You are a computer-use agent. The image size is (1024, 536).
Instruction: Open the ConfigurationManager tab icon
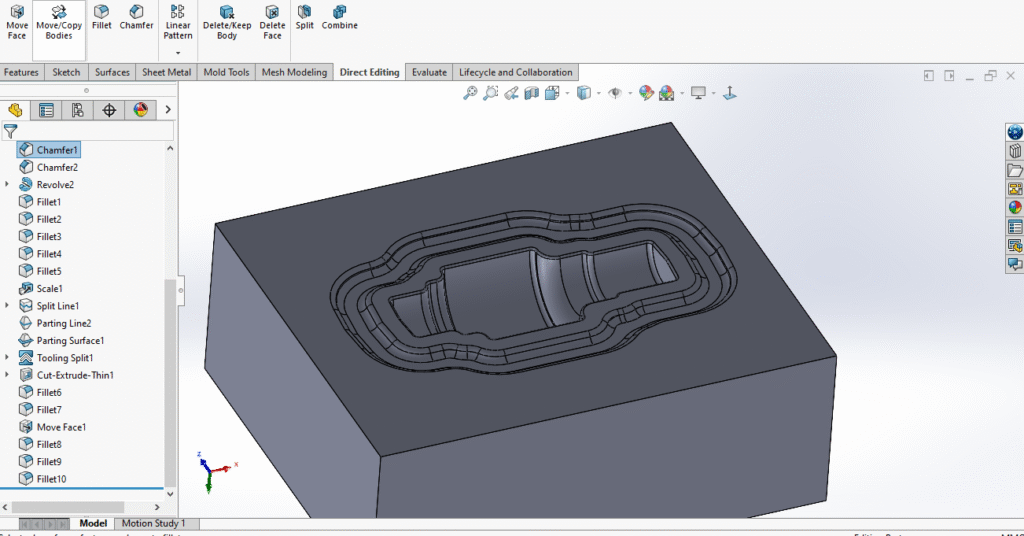77,110
